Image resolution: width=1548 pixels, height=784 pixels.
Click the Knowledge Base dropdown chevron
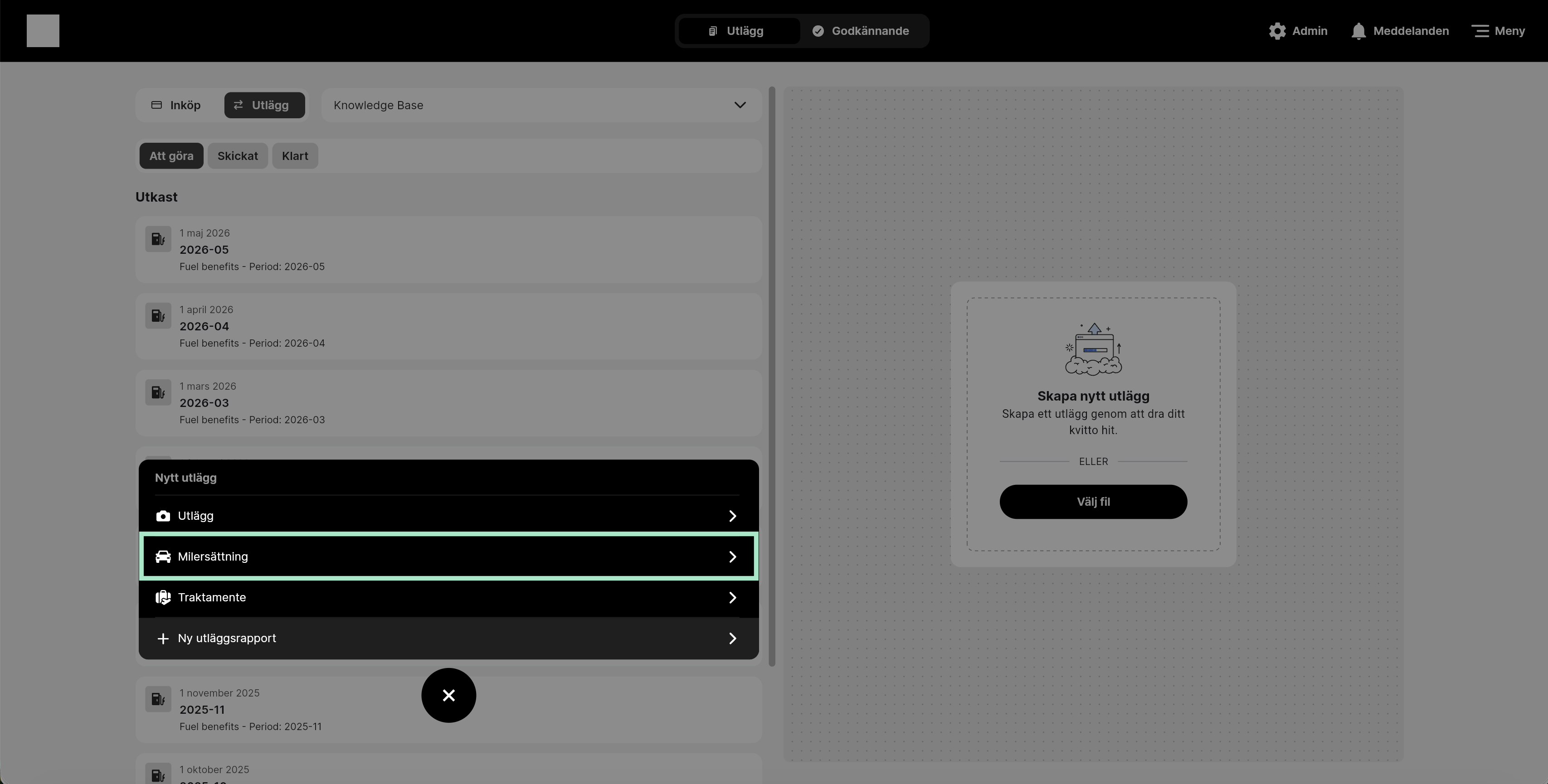(x=740, y=105)
